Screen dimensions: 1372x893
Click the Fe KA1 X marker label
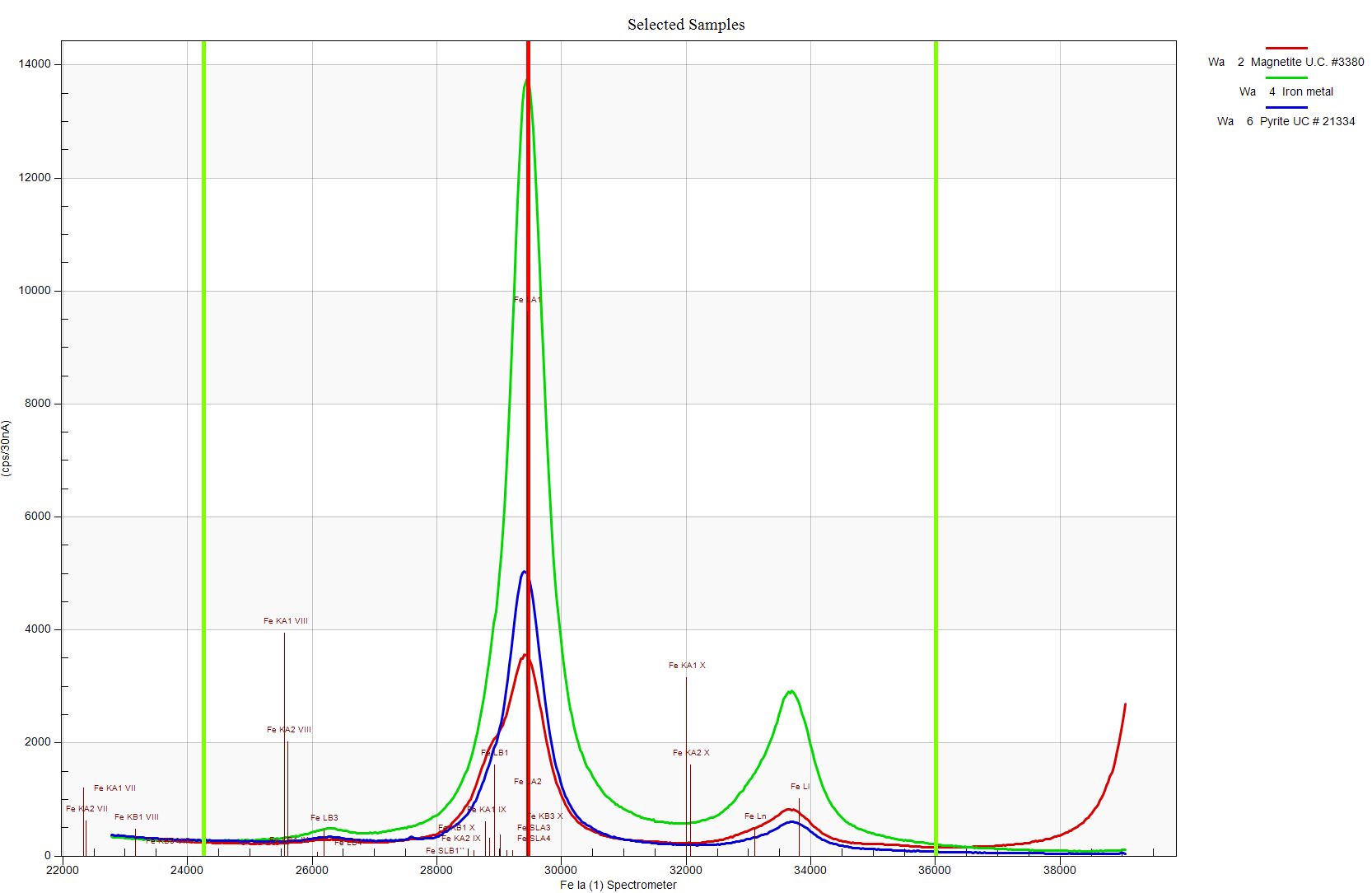click(686, 666)
